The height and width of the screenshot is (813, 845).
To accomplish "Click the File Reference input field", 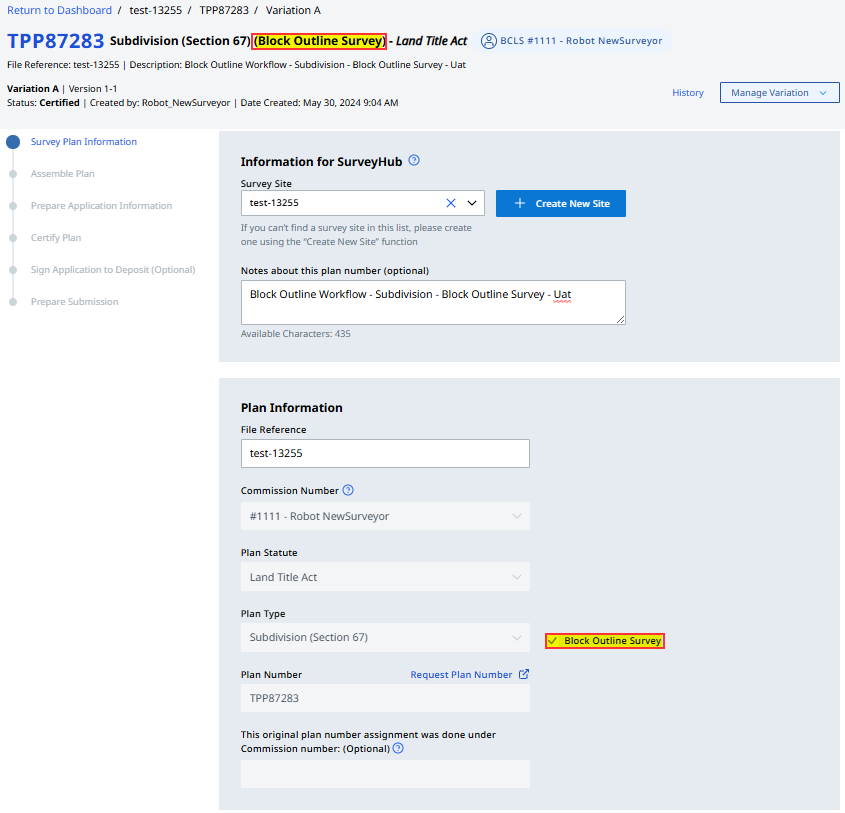I will click(385, 453).
